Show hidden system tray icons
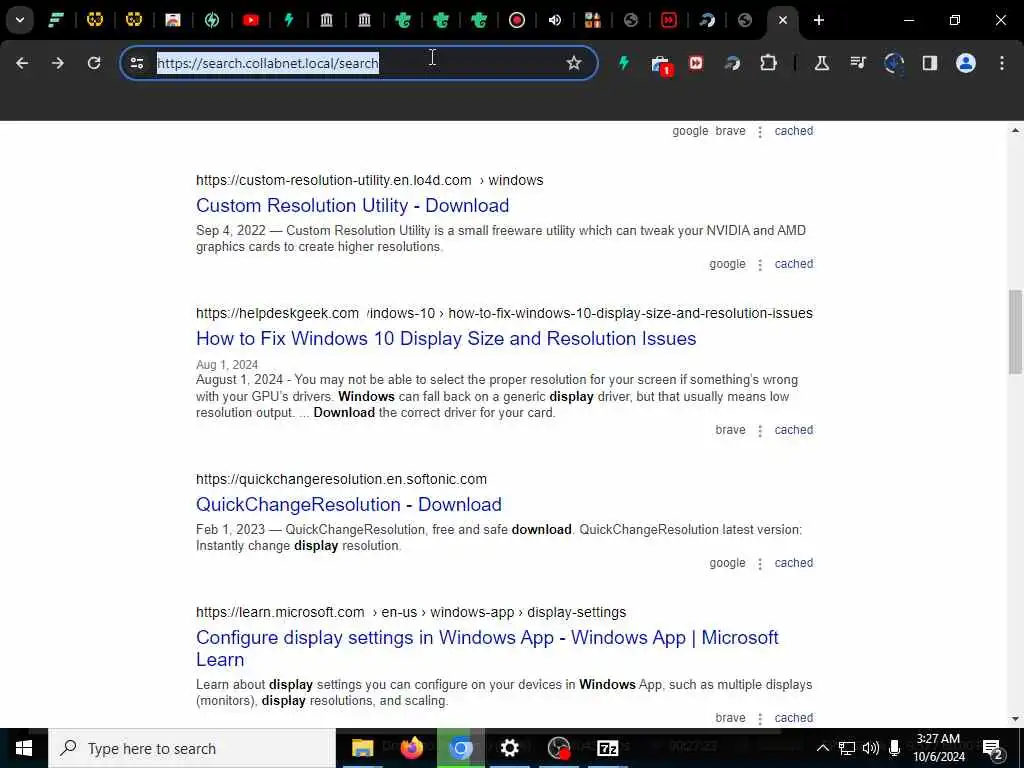This screenshot has width=1024, height=768. (823, 748)
